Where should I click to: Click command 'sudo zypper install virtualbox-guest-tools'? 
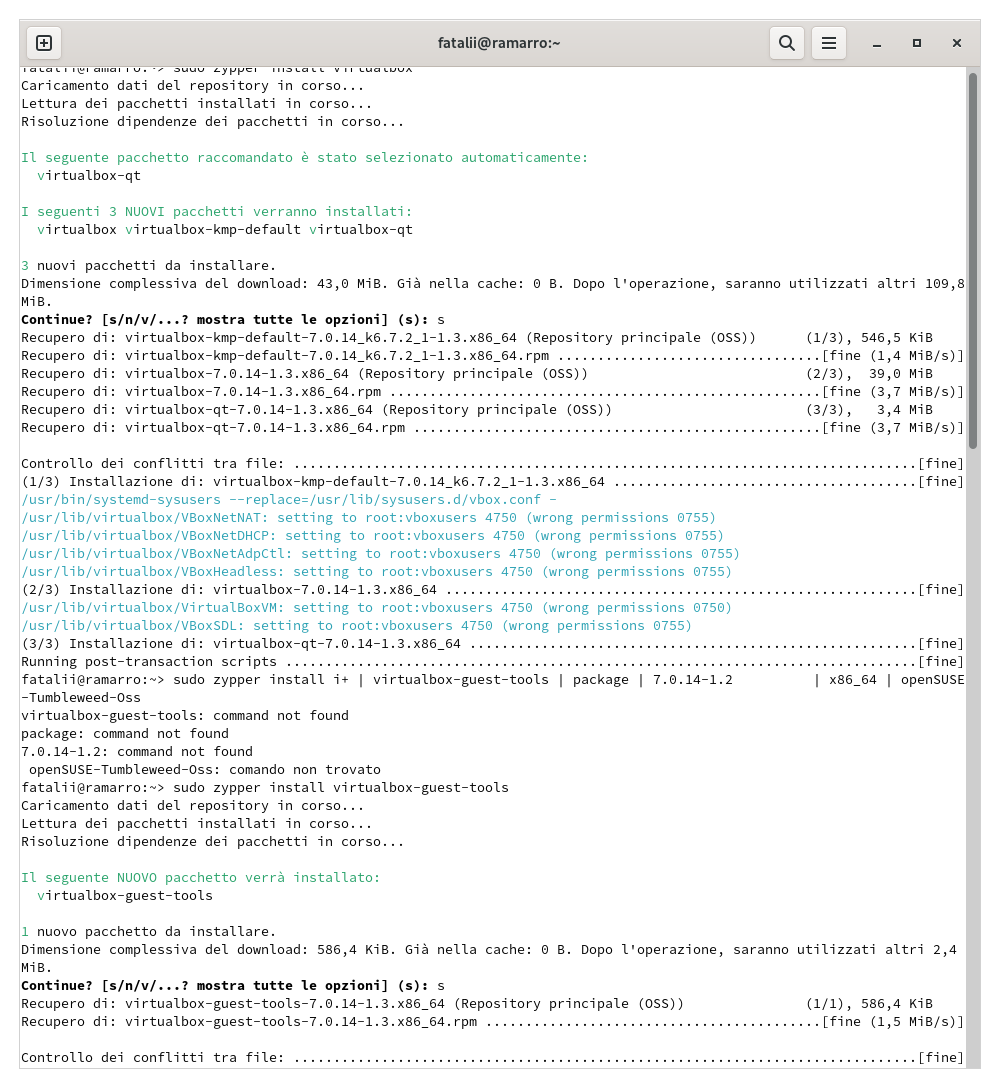click(x=341, y=788)
